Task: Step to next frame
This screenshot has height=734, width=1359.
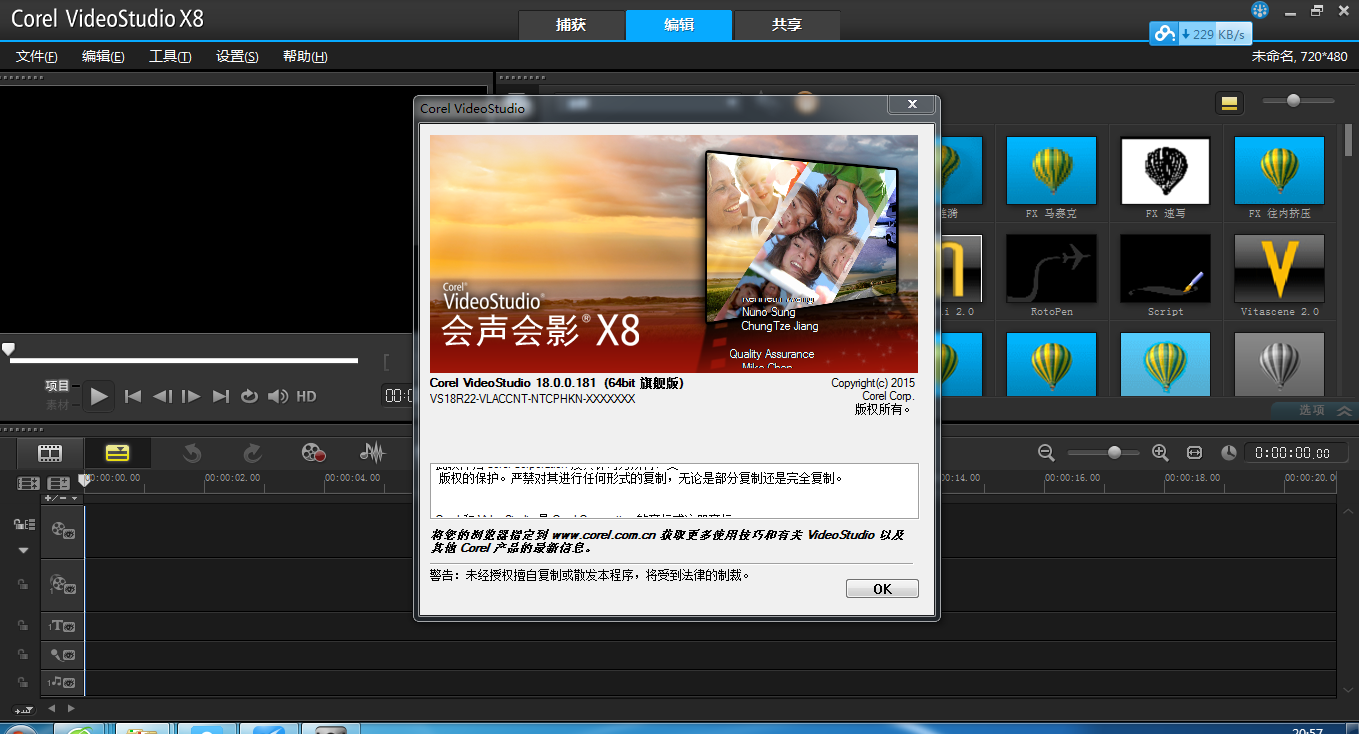Action: 191,396
